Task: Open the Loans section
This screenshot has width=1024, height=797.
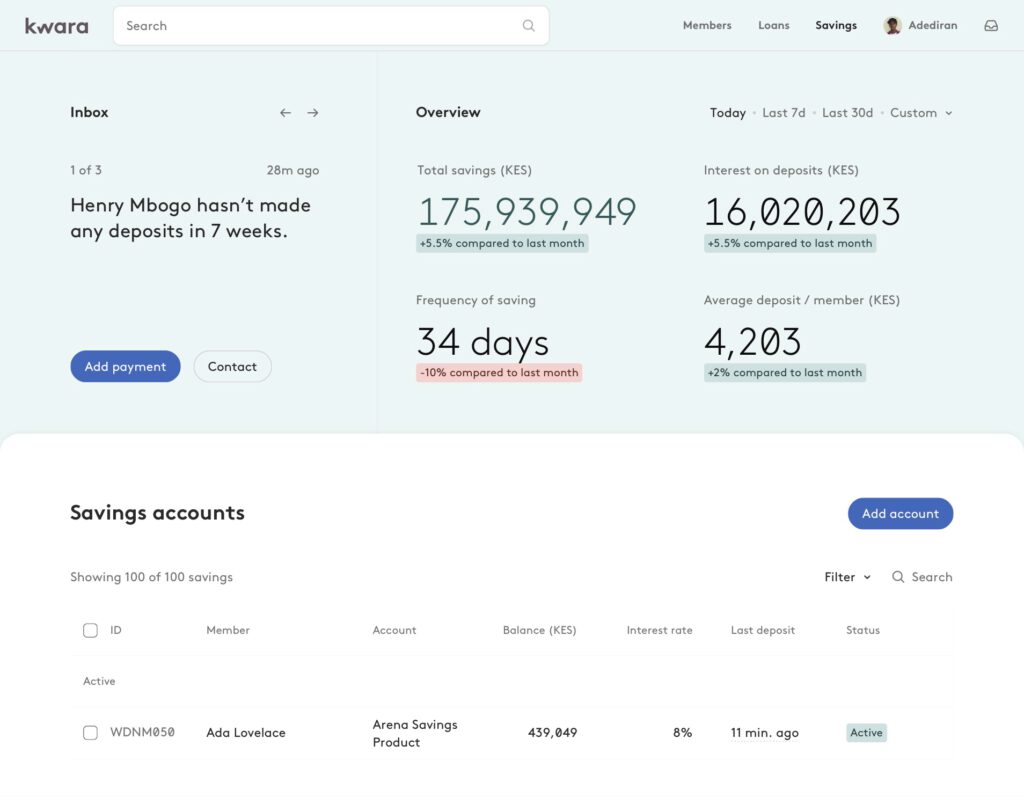Action: (x=773, y=25)
